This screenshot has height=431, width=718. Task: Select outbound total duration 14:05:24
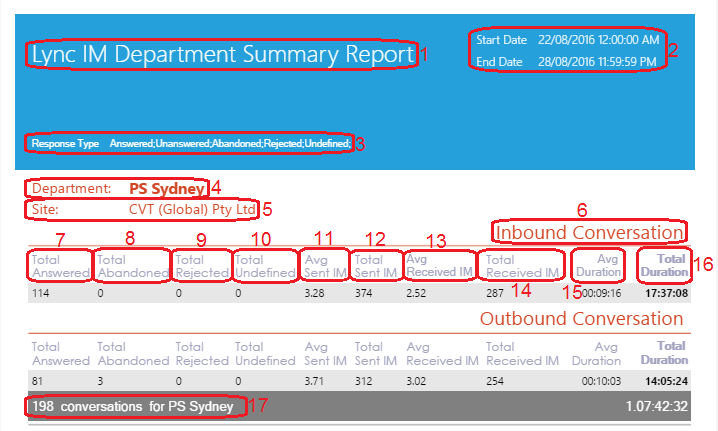coord(667,381)
